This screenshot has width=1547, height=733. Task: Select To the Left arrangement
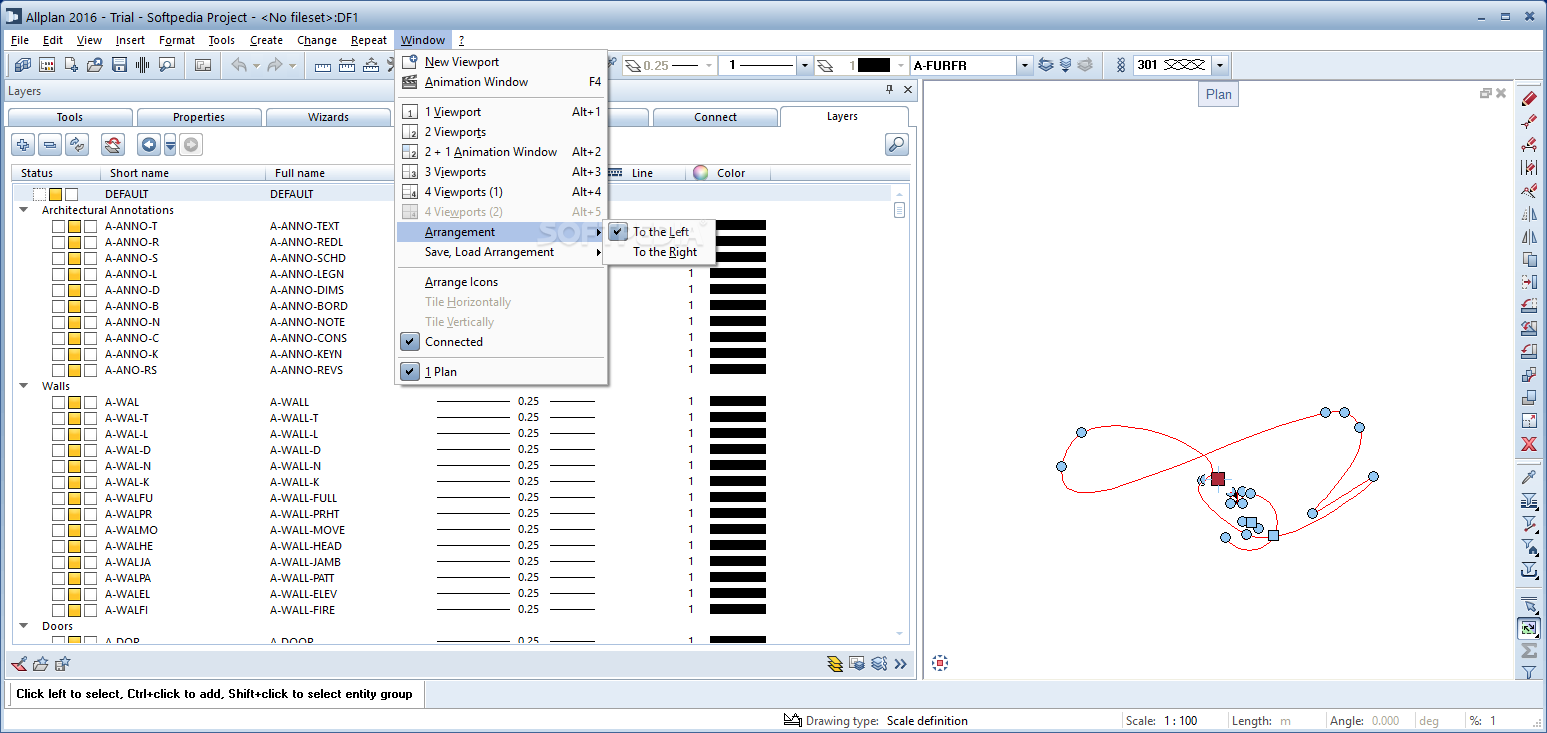click(x=660, y=232)
